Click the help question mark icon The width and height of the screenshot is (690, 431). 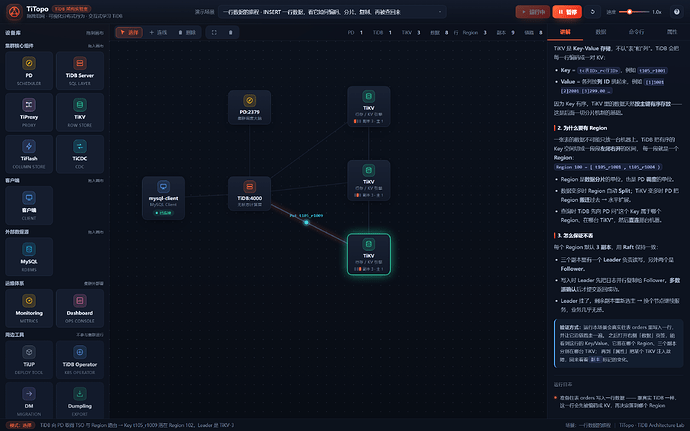click(x=676, y=12)
